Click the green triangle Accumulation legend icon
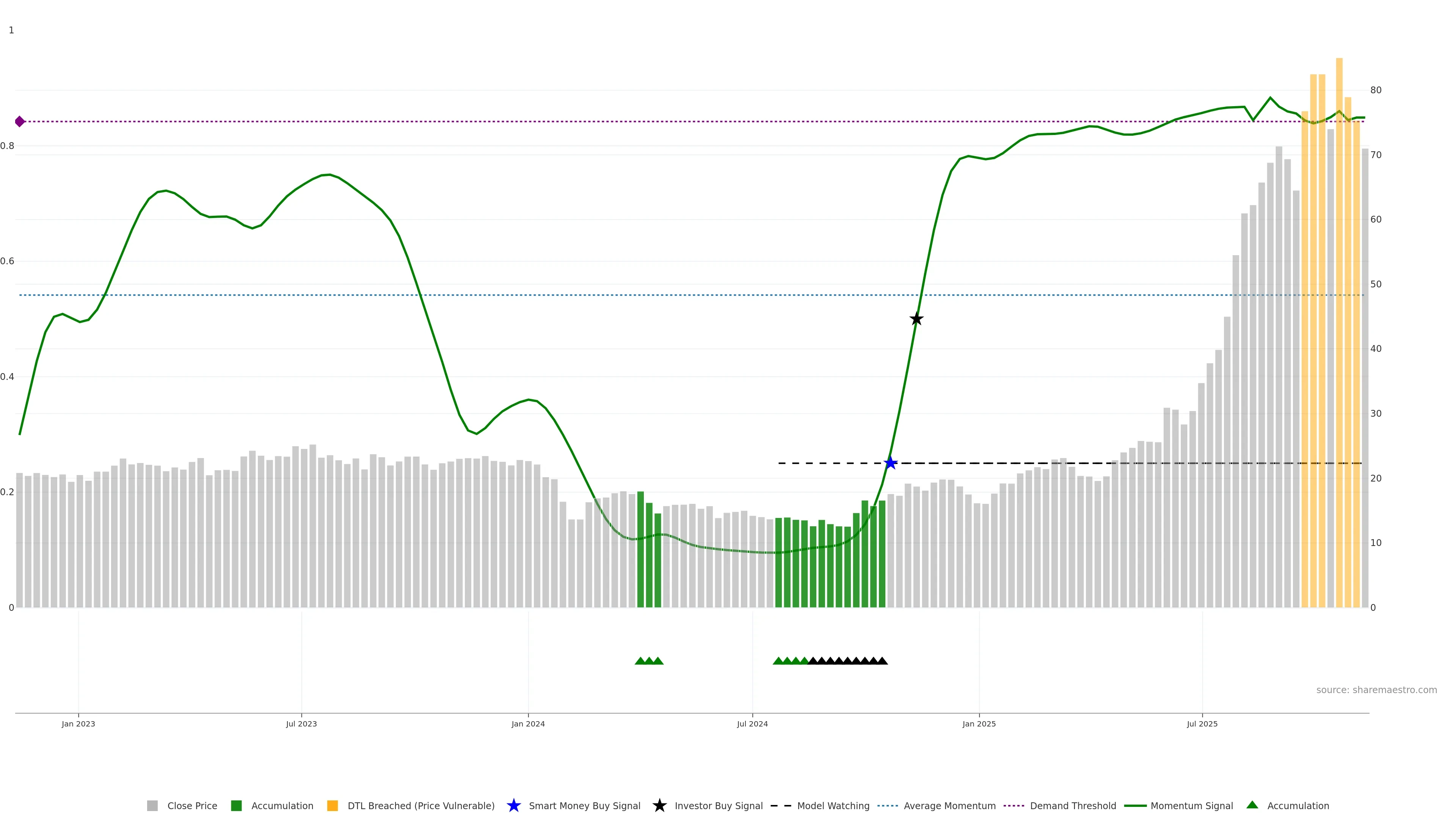1456x819 pixels. (x=1252, y=805)
